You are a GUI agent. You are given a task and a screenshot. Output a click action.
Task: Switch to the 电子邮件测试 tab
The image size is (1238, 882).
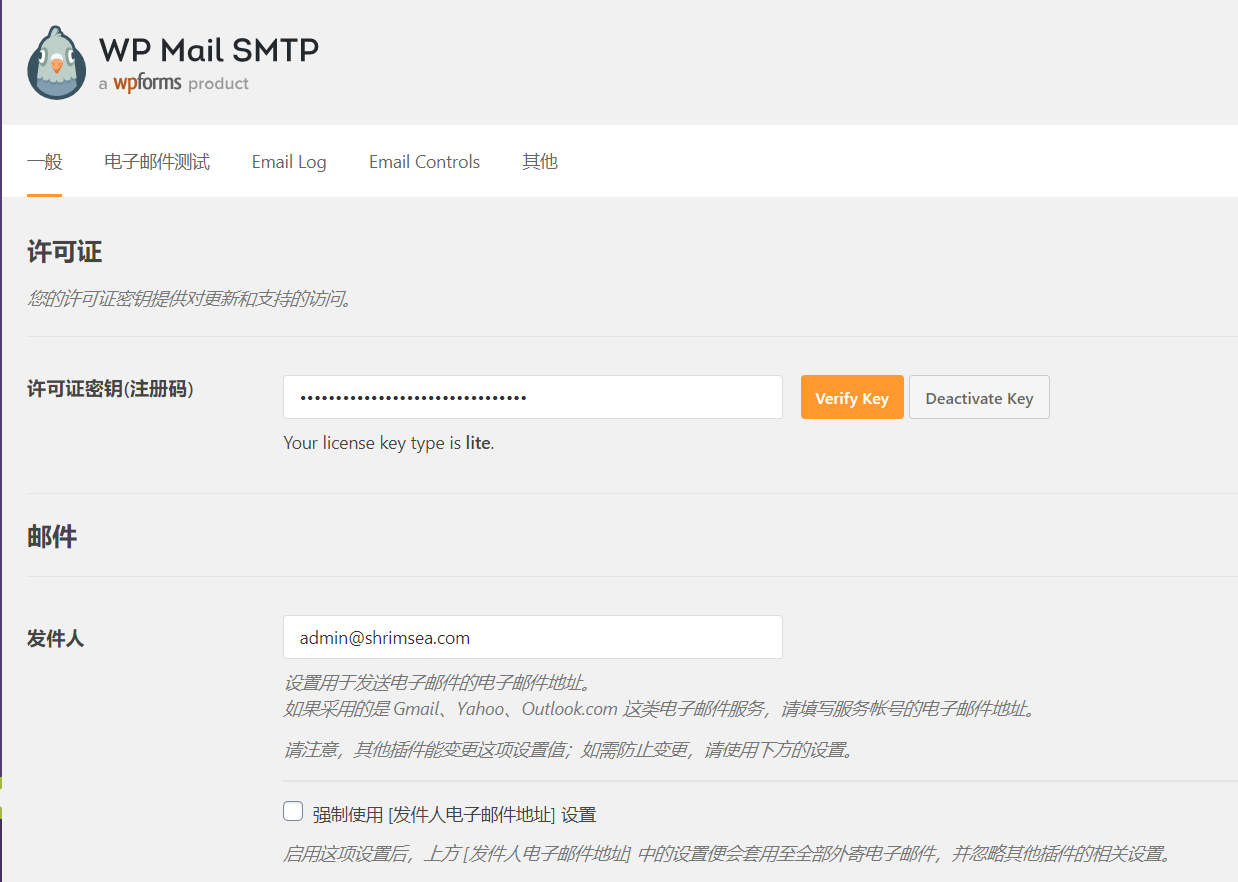point(157,162)
